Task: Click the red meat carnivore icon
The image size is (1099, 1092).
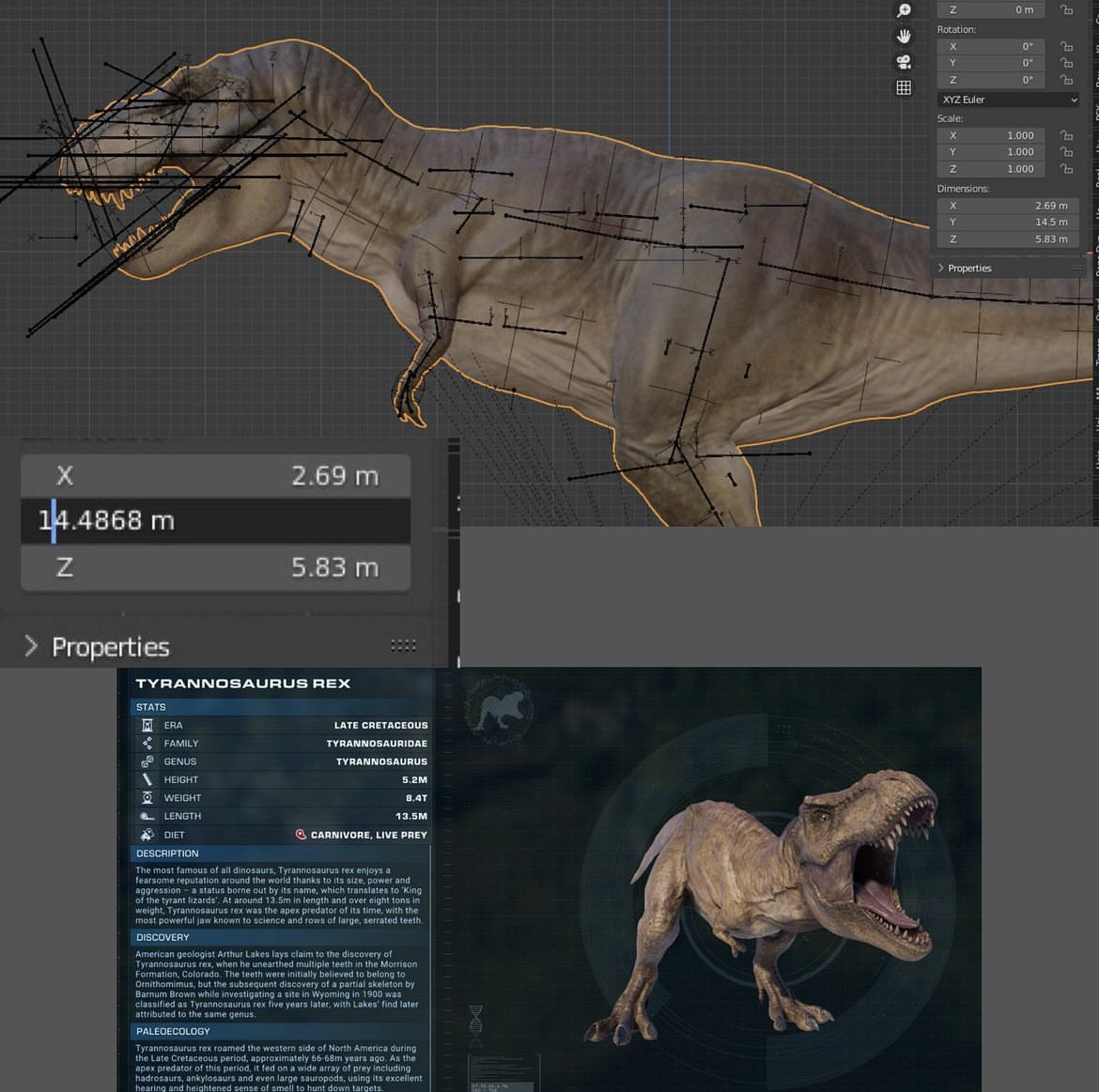Action: point(301,834)
